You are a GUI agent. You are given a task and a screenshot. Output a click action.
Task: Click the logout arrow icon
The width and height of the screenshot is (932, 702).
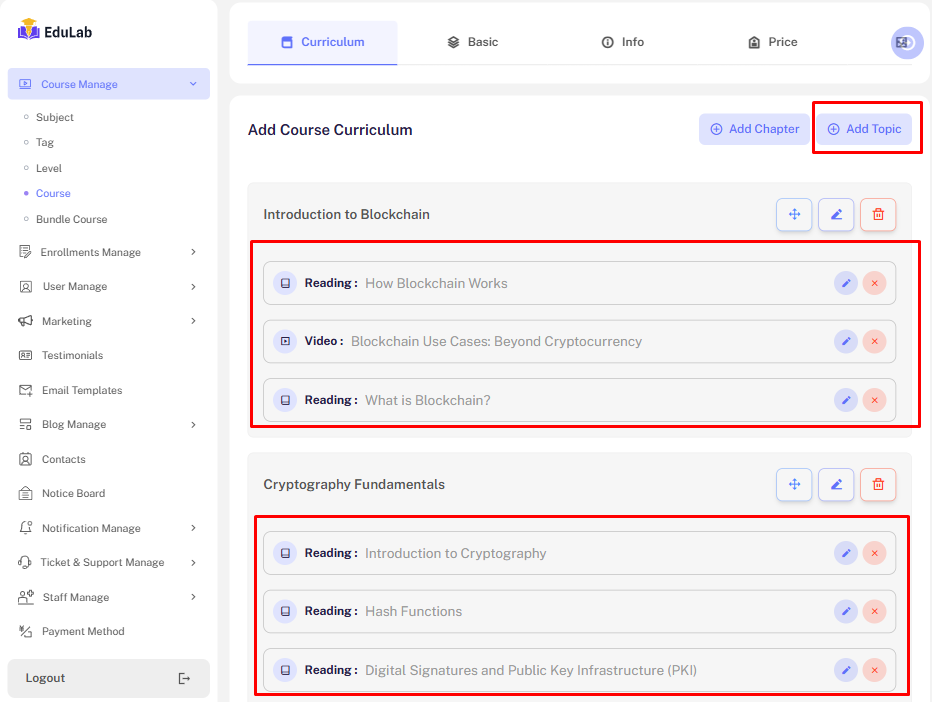[x=184, y=678]
